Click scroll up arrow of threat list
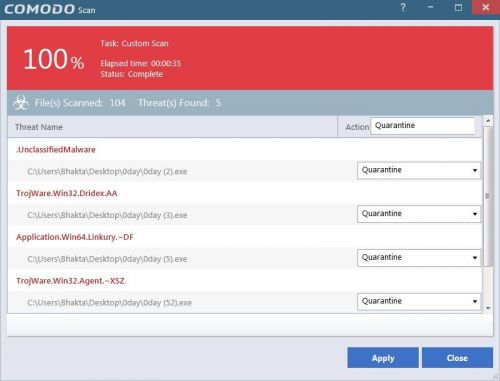The image size is (500, 381). pos(488,120)
